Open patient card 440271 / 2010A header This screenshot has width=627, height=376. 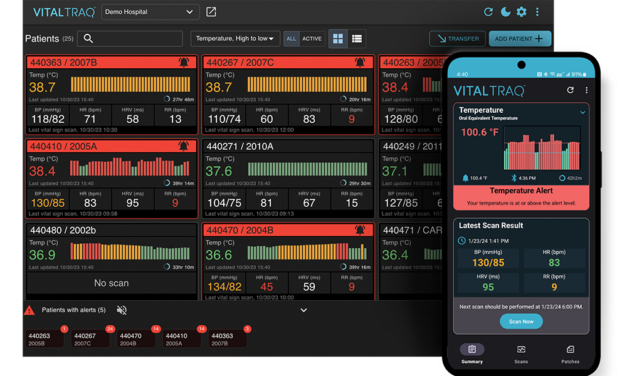(288, 146)
